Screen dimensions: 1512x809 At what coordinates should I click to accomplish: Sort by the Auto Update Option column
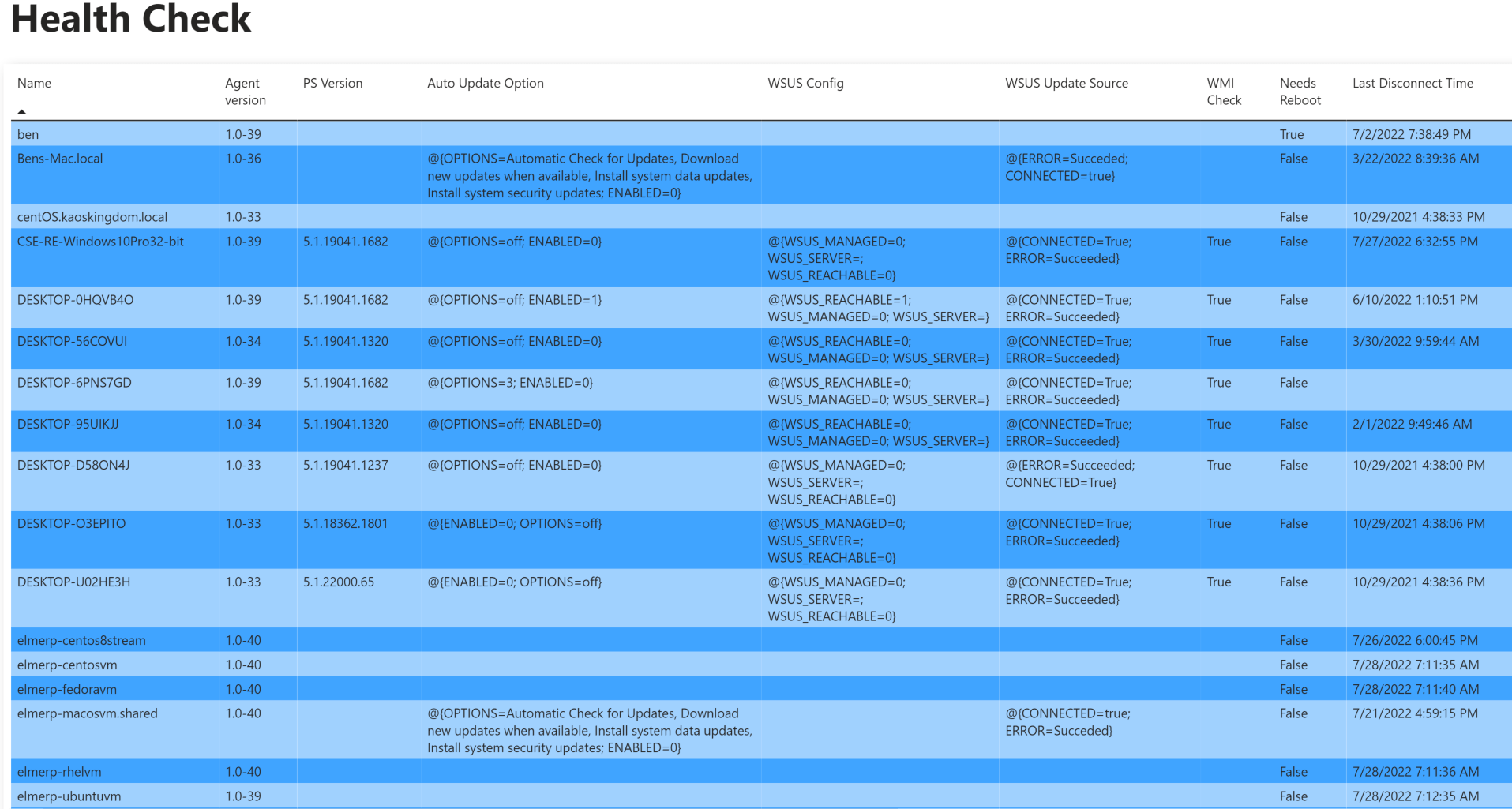(x=485, y=83)
